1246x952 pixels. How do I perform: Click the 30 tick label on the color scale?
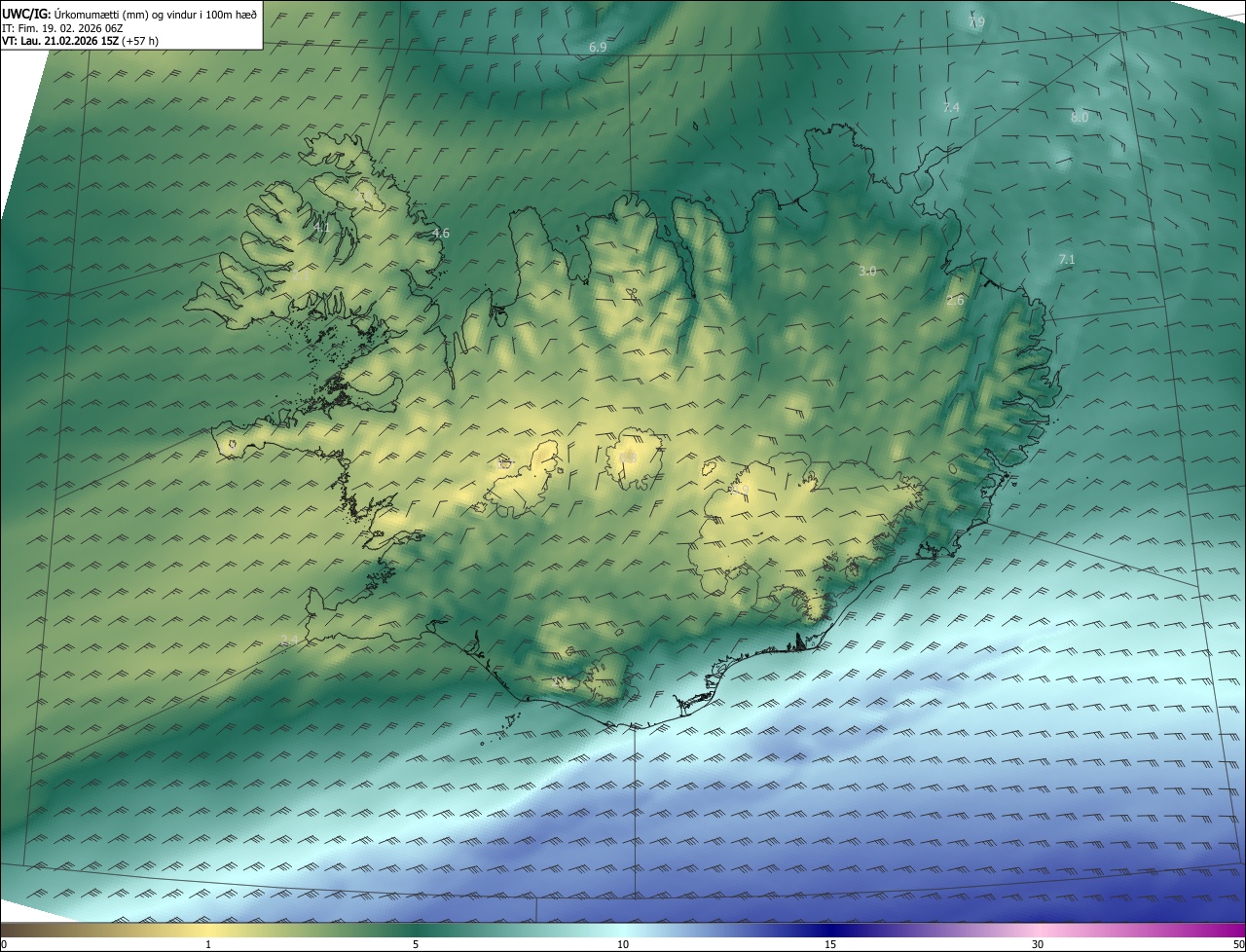(x=1038, y=944)
